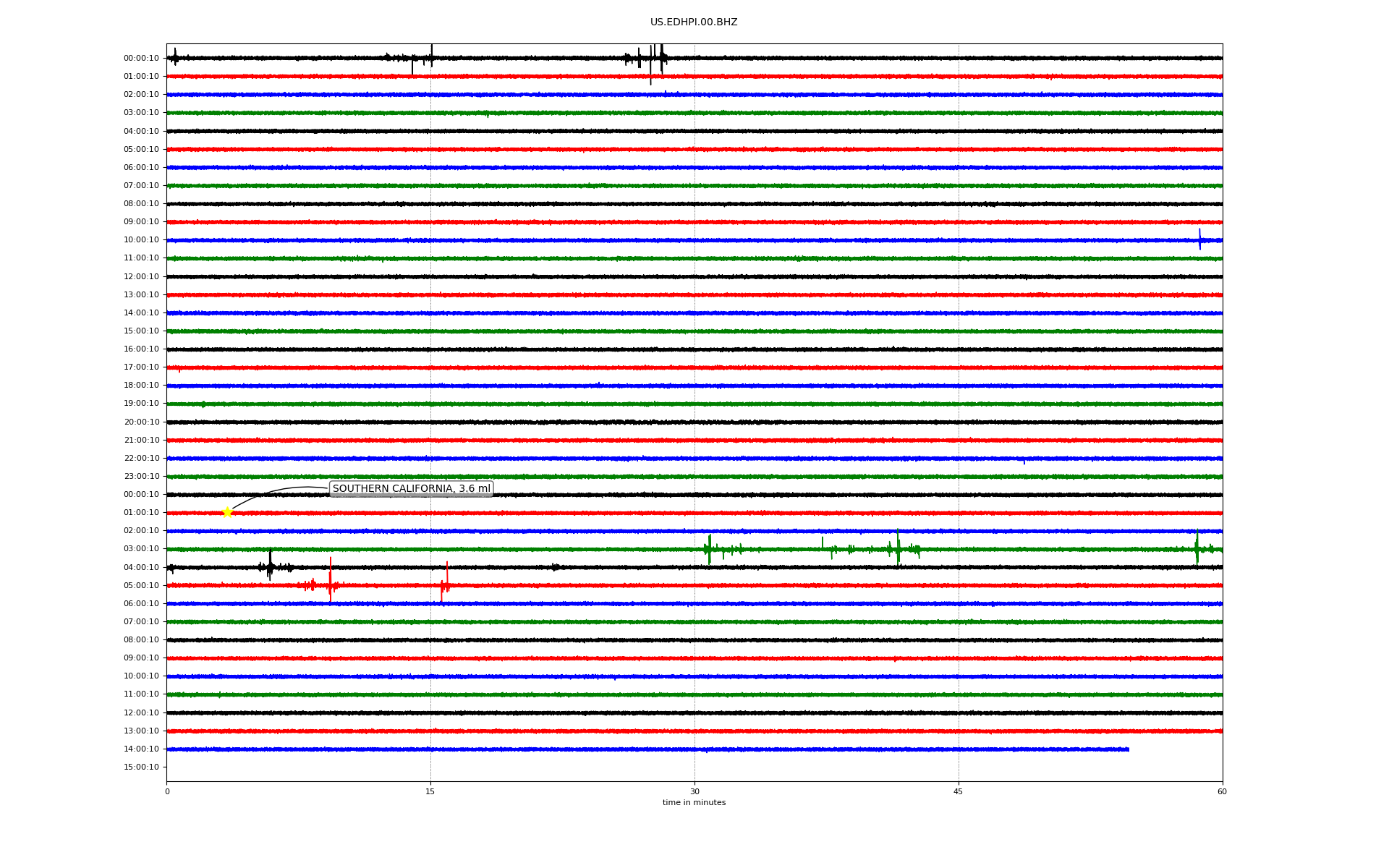Click the black burst near minute 28 on the top trace
The height and width of the screenshot is (868, 1389).
[660, 58]
